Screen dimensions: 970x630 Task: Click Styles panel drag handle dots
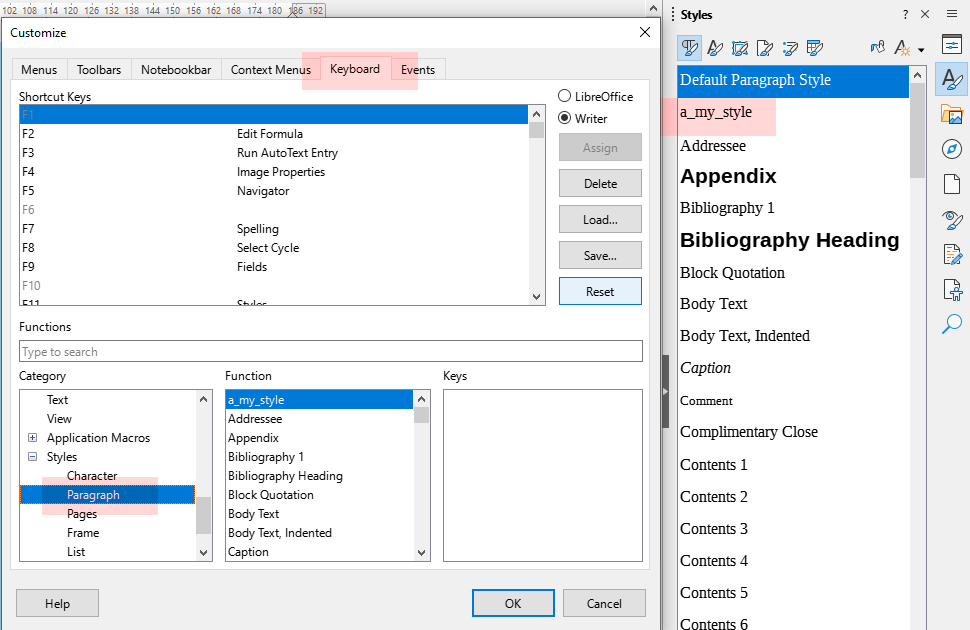672,14
